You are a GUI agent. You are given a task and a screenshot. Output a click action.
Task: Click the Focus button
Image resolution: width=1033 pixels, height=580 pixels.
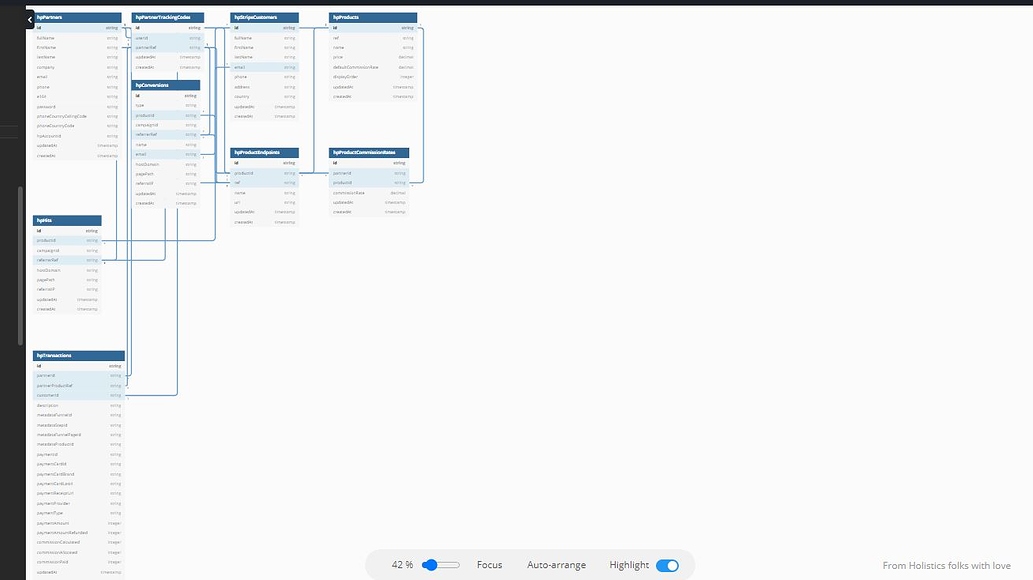pos(489,565)
